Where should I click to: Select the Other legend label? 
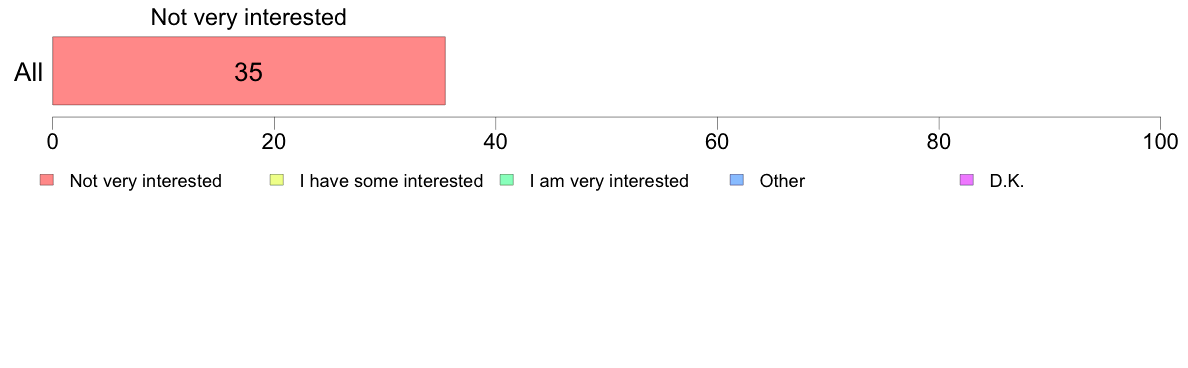click(x=782, y=181)
